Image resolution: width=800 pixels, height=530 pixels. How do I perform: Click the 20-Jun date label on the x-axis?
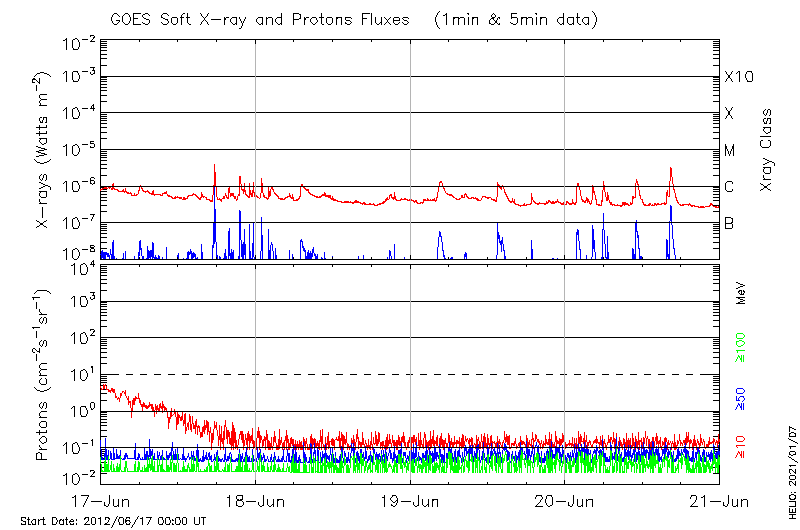click(x=565, y=500)
